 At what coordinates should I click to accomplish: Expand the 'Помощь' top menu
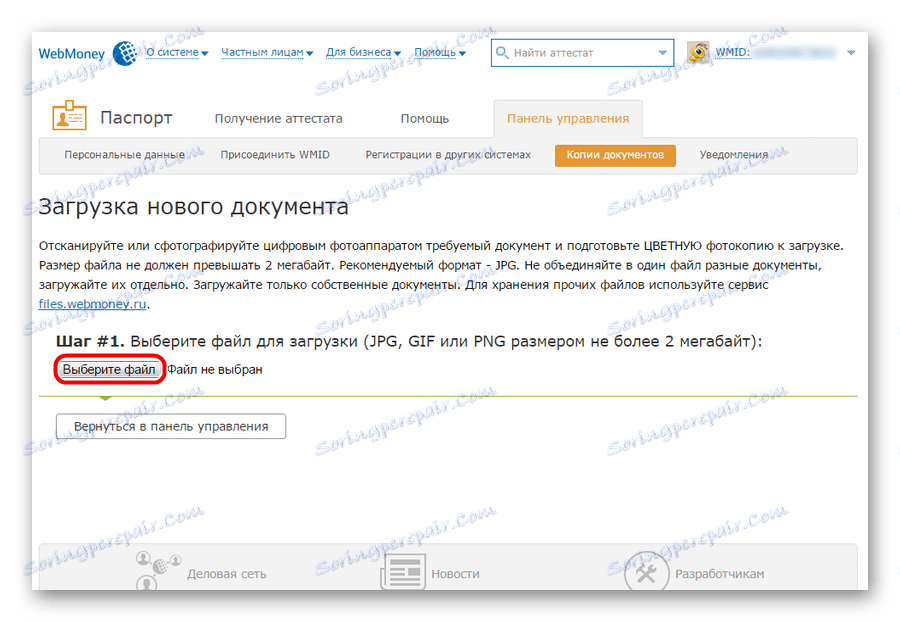click(440, 52)
